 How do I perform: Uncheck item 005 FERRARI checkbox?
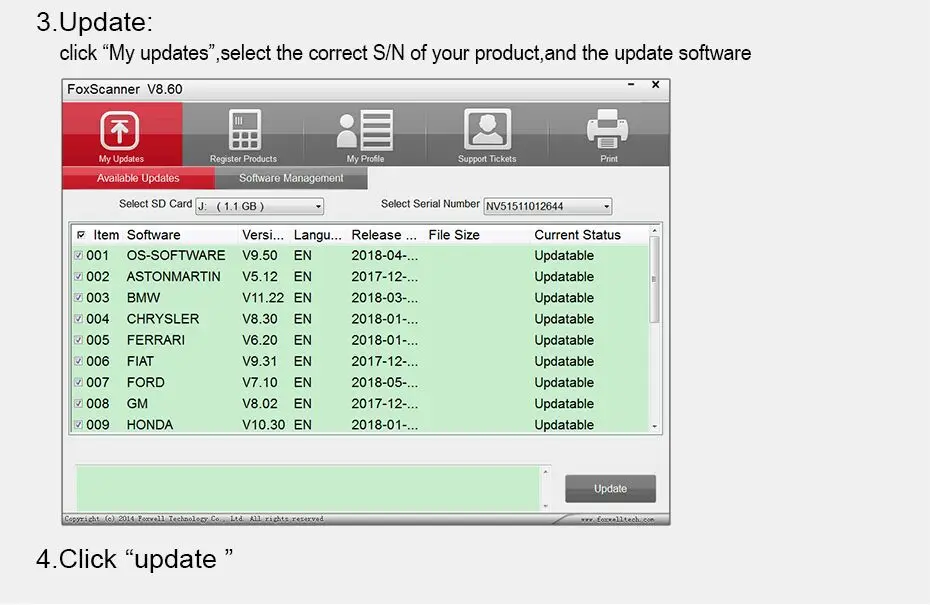(x=78, y=340)
